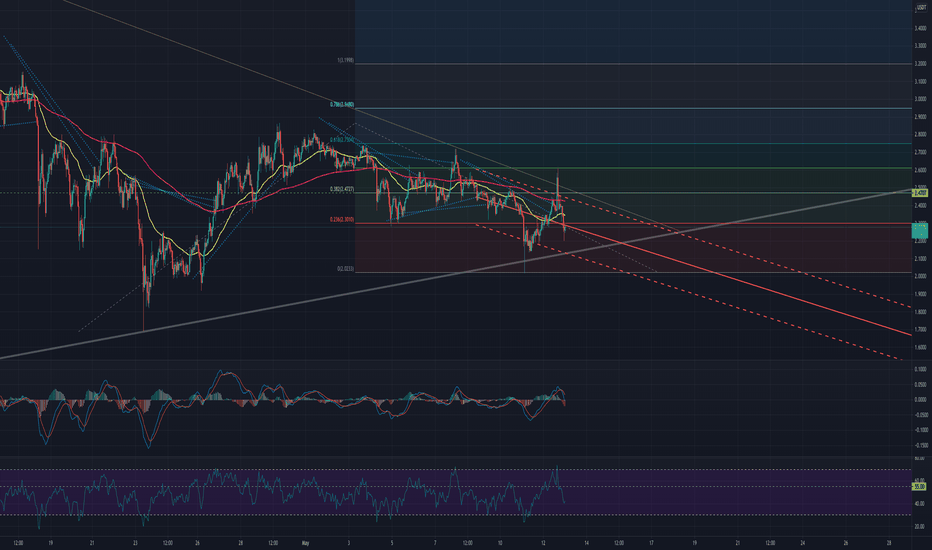This screenshot has width=932, height=550.
Task: Click the May label on time axis
Action: pyautogui.click(x=306, y=543)
